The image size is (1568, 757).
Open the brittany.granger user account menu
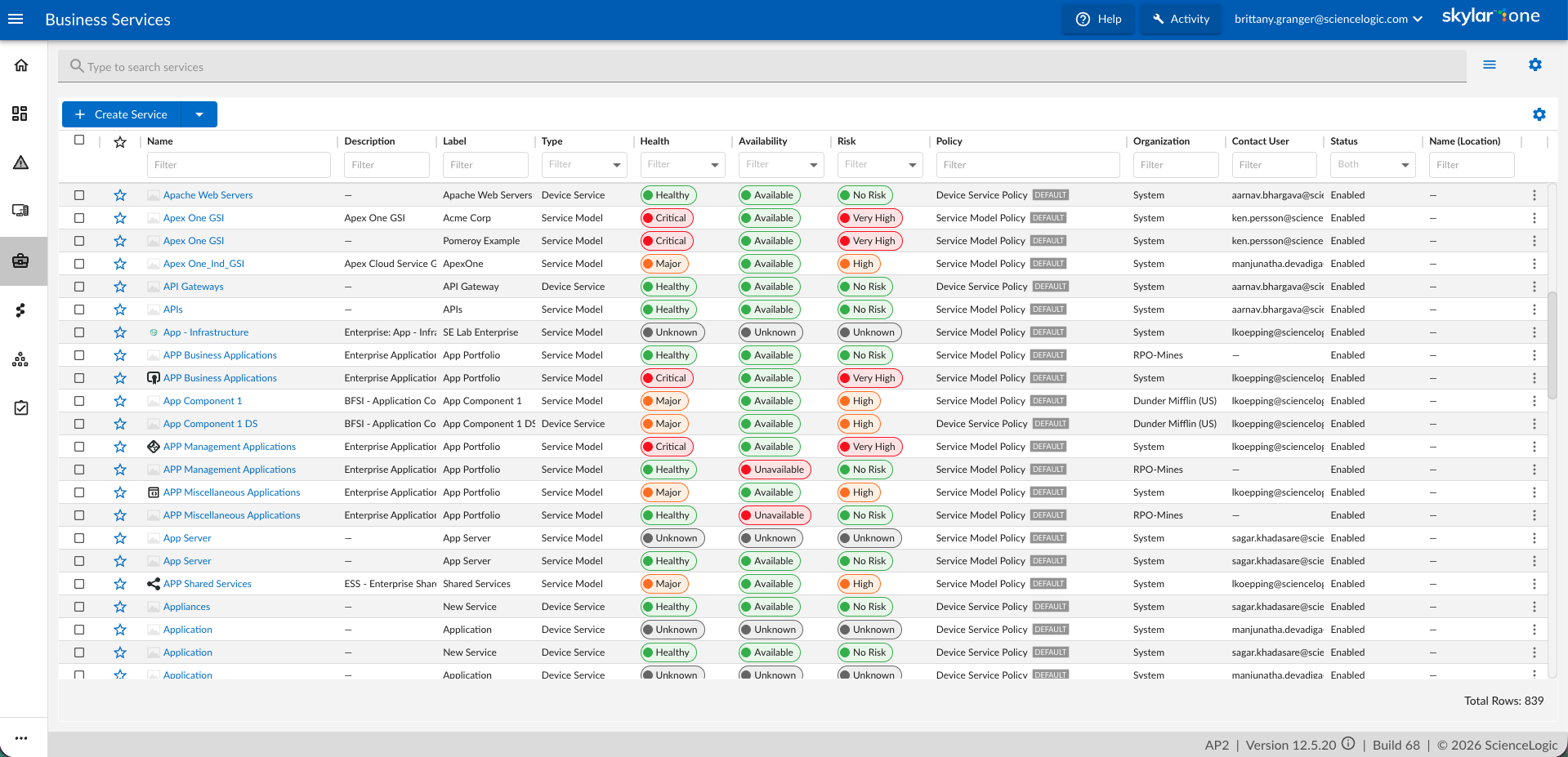click(1329, 19)
